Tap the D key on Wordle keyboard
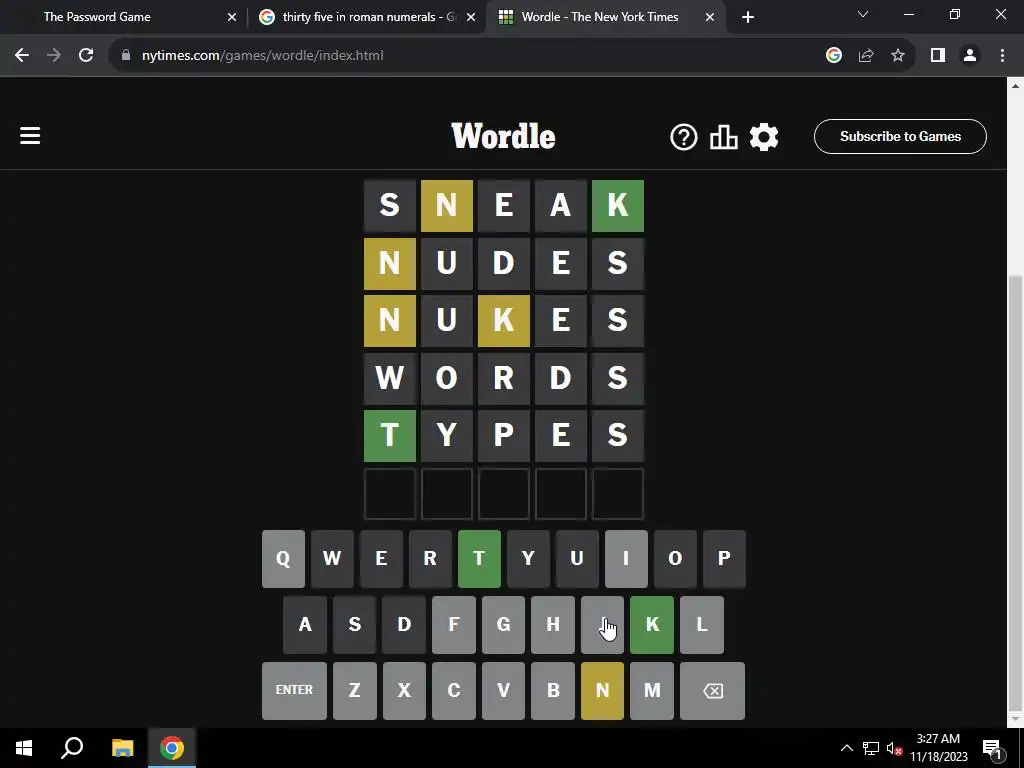The height and width of the screenshot is (768, 1024). click(404, 624)
